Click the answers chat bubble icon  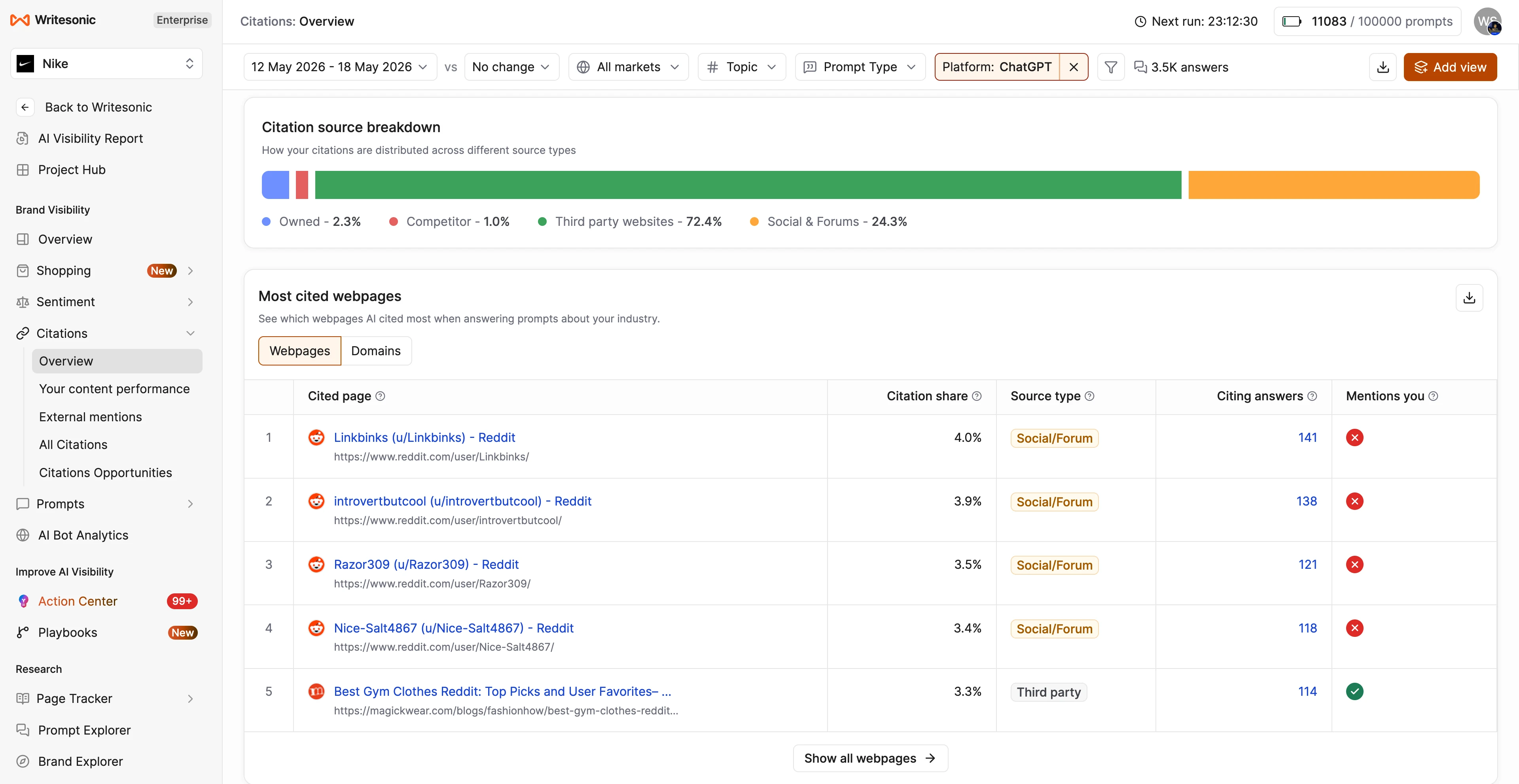click(x=1140, y=67)
